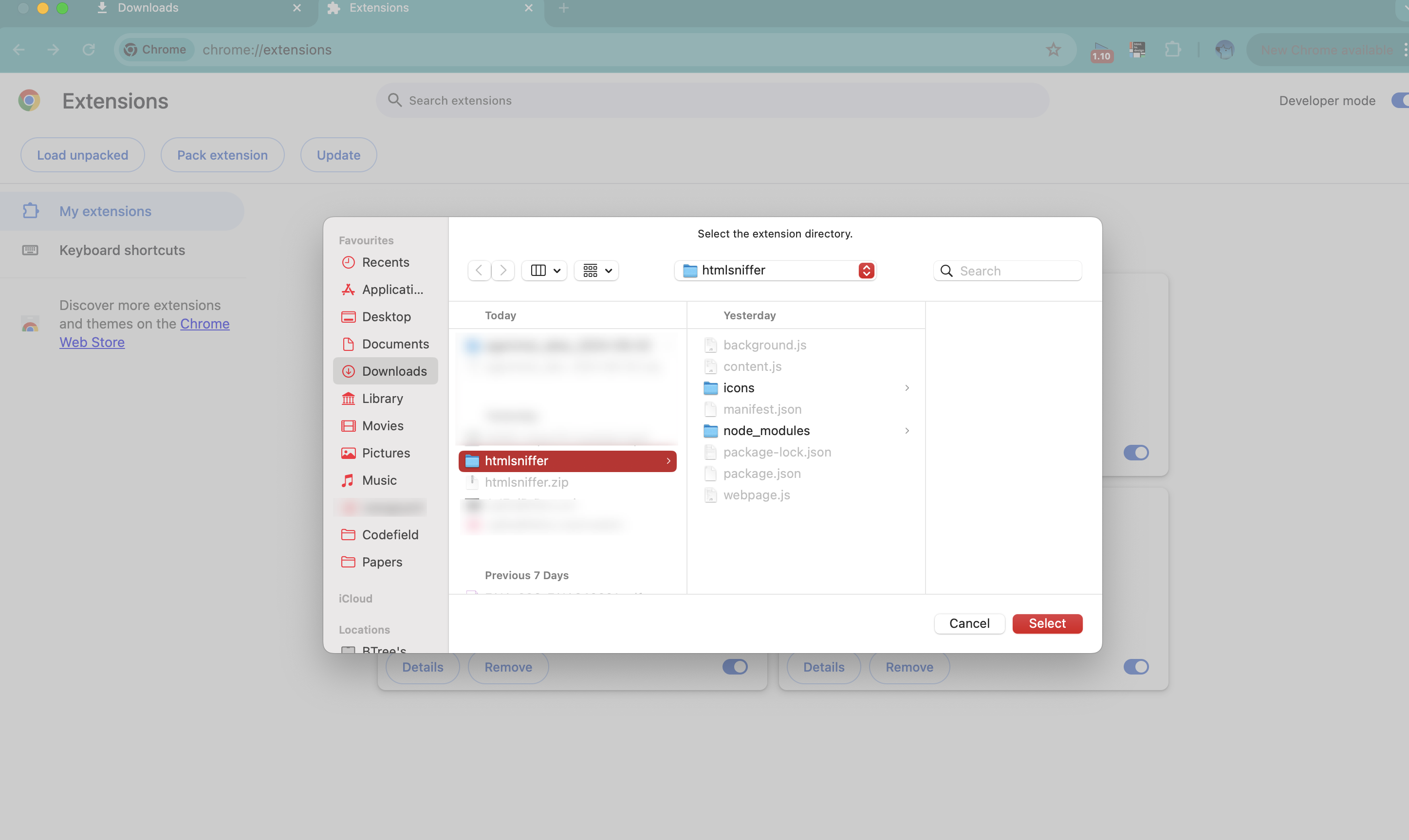Open the htmlsniffer path dropdown
Viewport: 1409px width, 840px height.
tap(866, 271)
